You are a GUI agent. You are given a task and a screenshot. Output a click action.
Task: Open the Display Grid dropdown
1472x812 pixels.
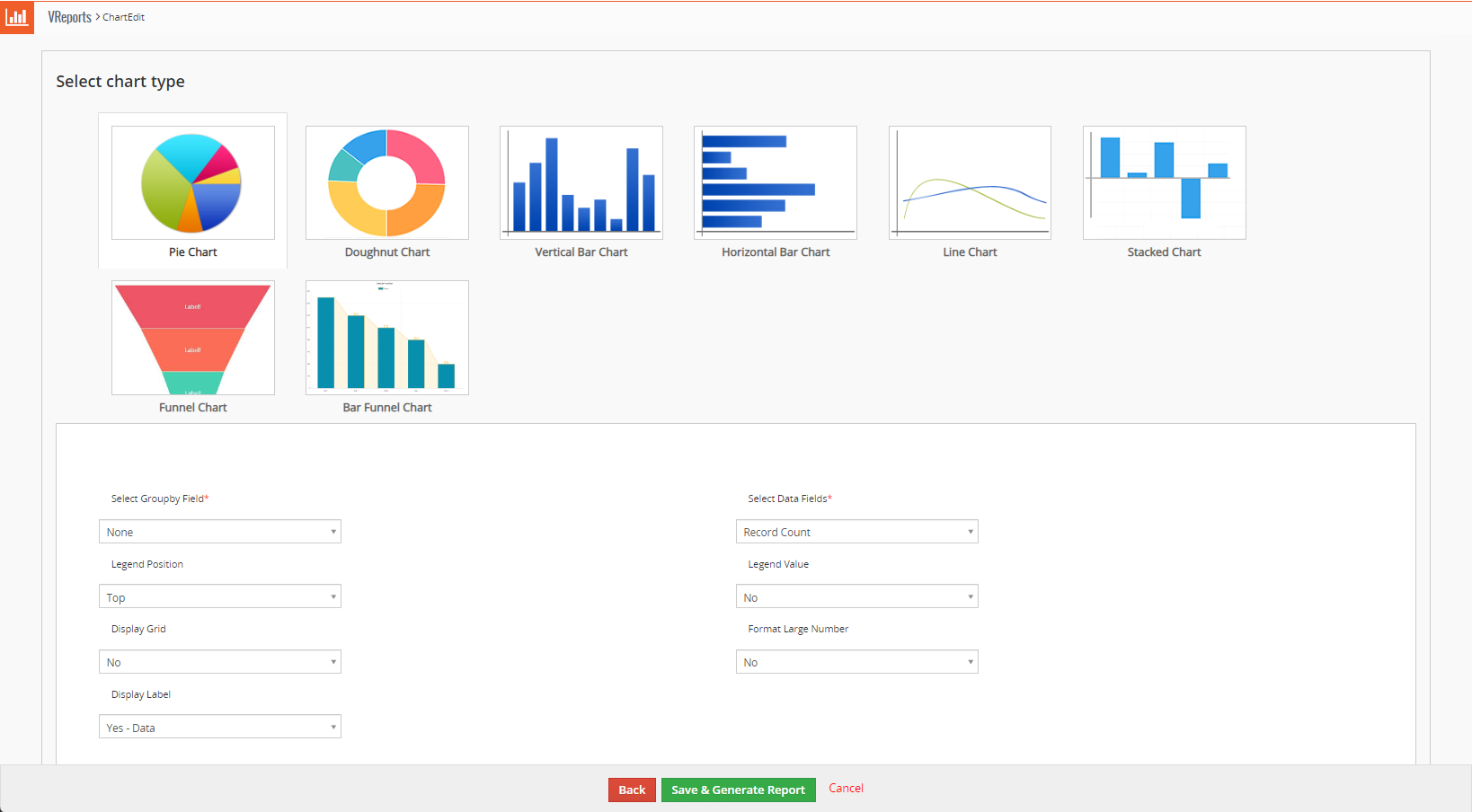point(220,662)
